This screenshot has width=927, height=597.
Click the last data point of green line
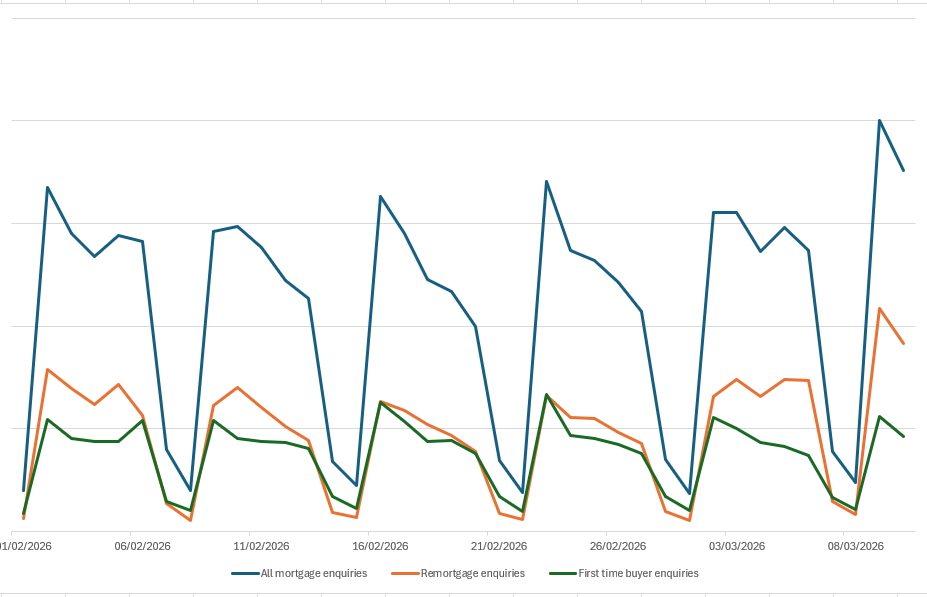pos(903,436)
